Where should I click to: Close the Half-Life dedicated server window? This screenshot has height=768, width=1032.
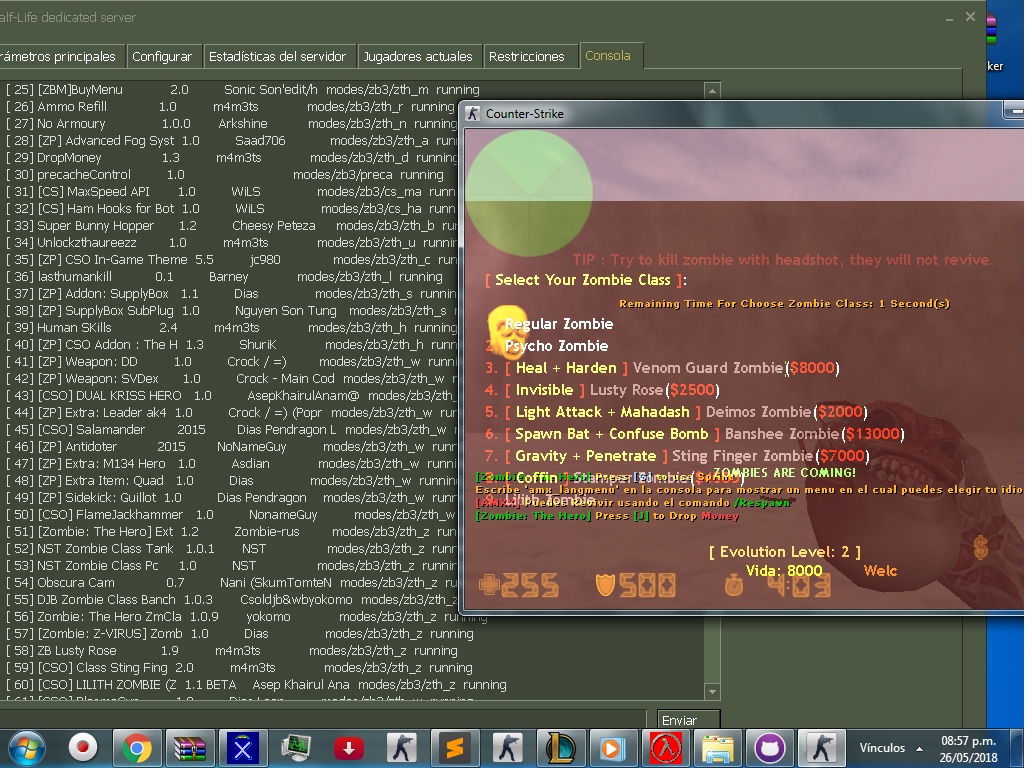(970, 17)
